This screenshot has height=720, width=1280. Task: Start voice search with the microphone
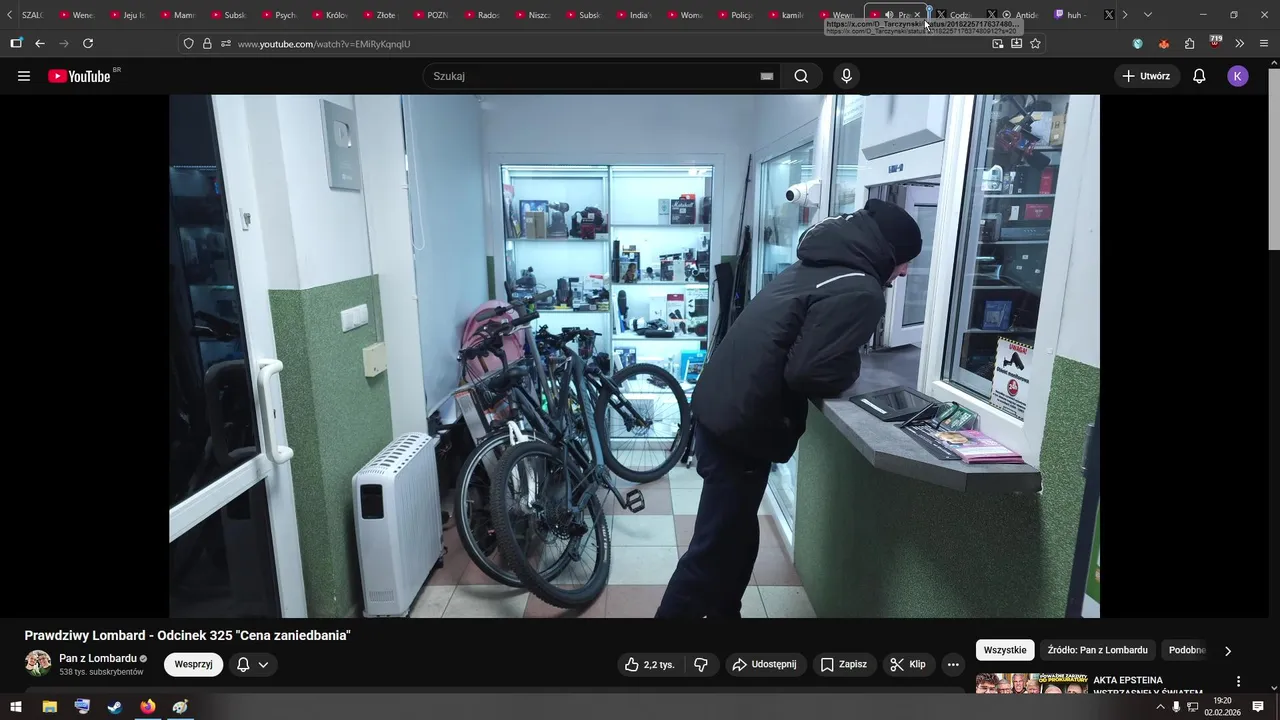[x=846, y=76]
